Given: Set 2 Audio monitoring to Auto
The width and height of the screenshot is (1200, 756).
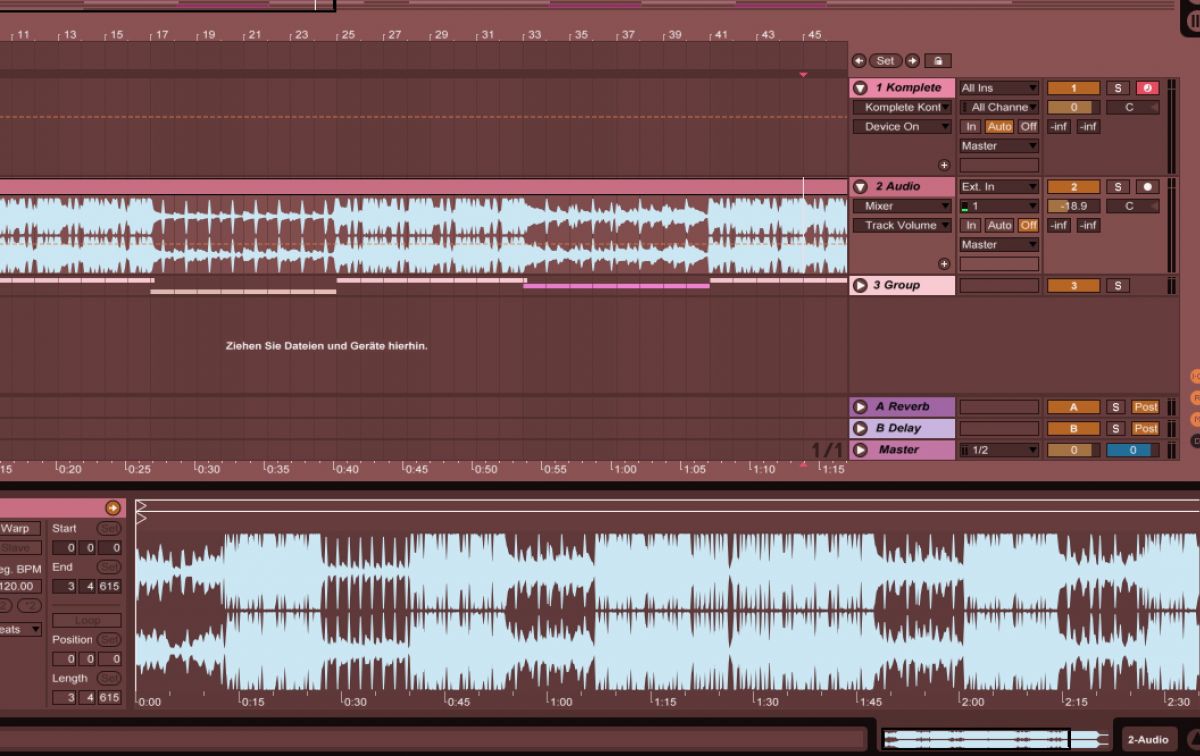Looking at the screenshot, I should click(x=999, y=226).
